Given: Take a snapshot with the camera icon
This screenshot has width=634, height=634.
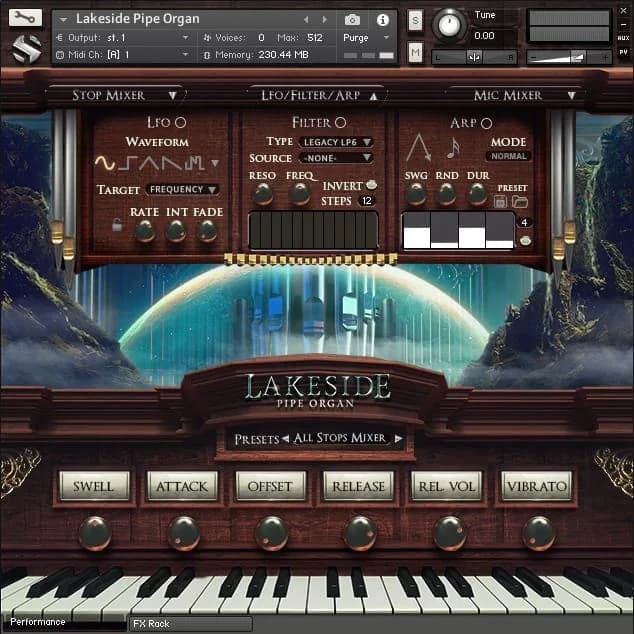Looking at the screenshot, I should coord(352,20).
